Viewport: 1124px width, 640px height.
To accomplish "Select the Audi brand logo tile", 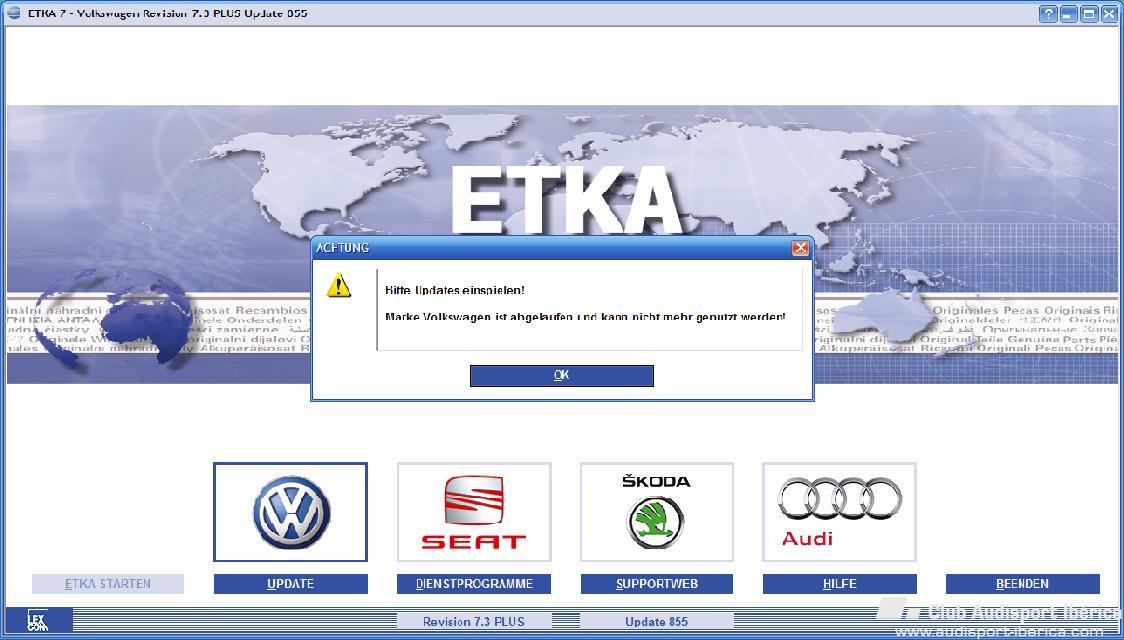I will [839, 512].
